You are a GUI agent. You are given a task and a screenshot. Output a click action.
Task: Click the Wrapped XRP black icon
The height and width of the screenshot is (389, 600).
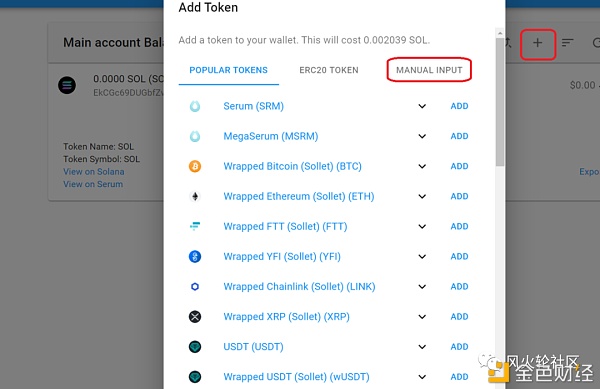[x=195, y=317]
